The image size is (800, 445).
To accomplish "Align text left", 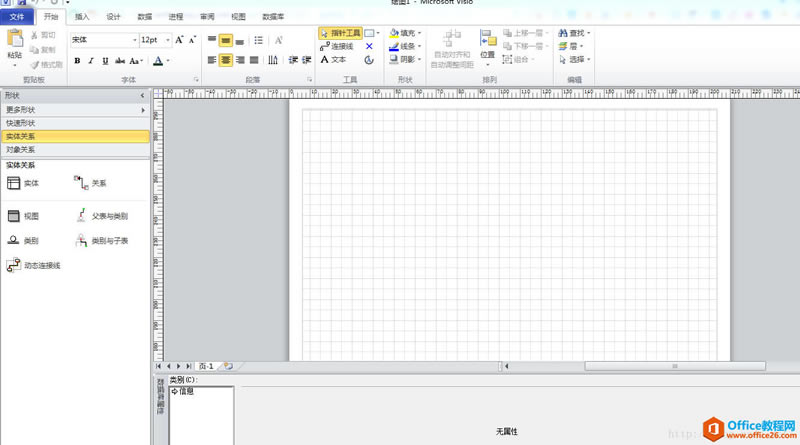I will point(212,60).
